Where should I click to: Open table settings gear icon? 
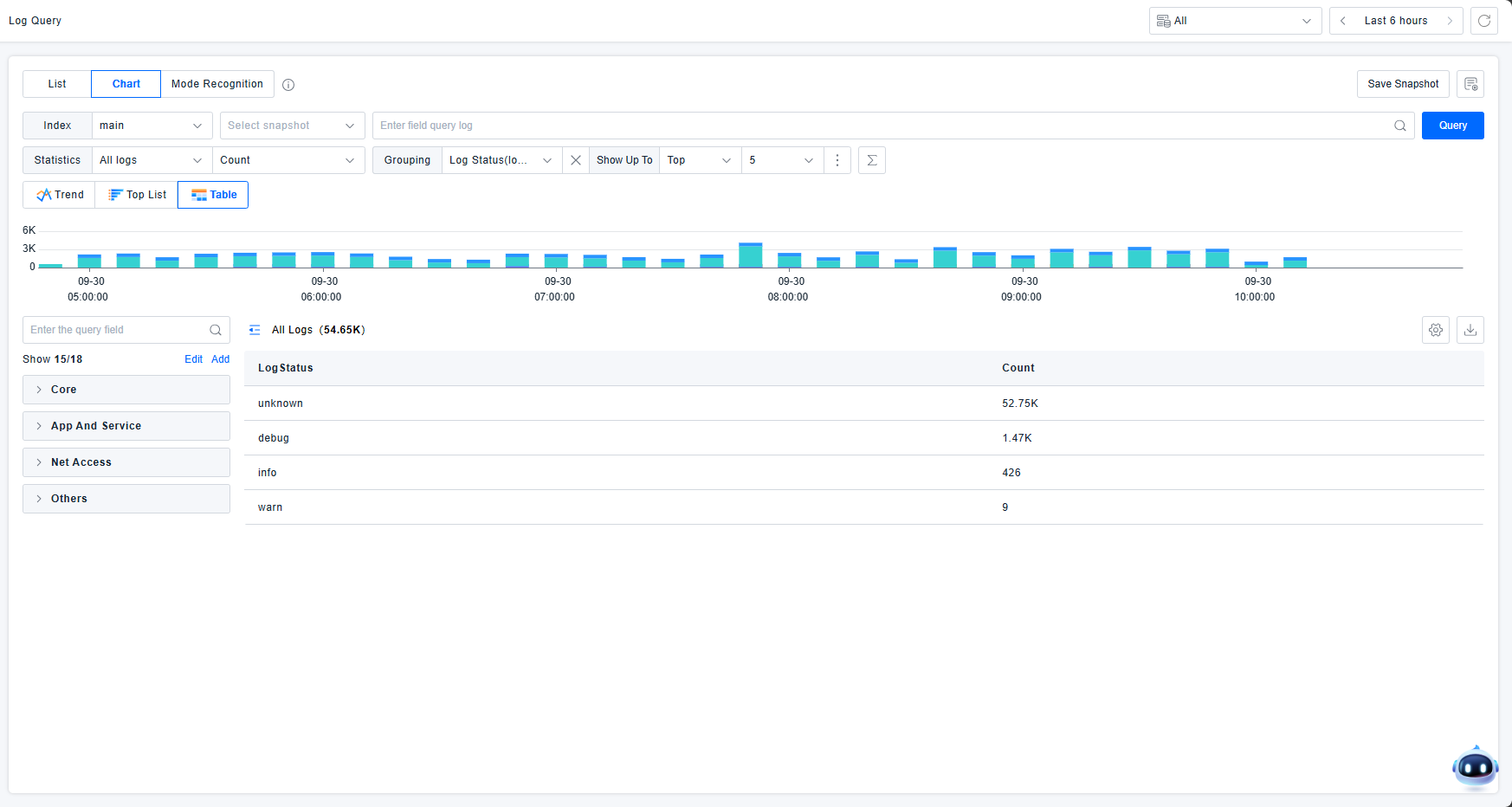1436,330
